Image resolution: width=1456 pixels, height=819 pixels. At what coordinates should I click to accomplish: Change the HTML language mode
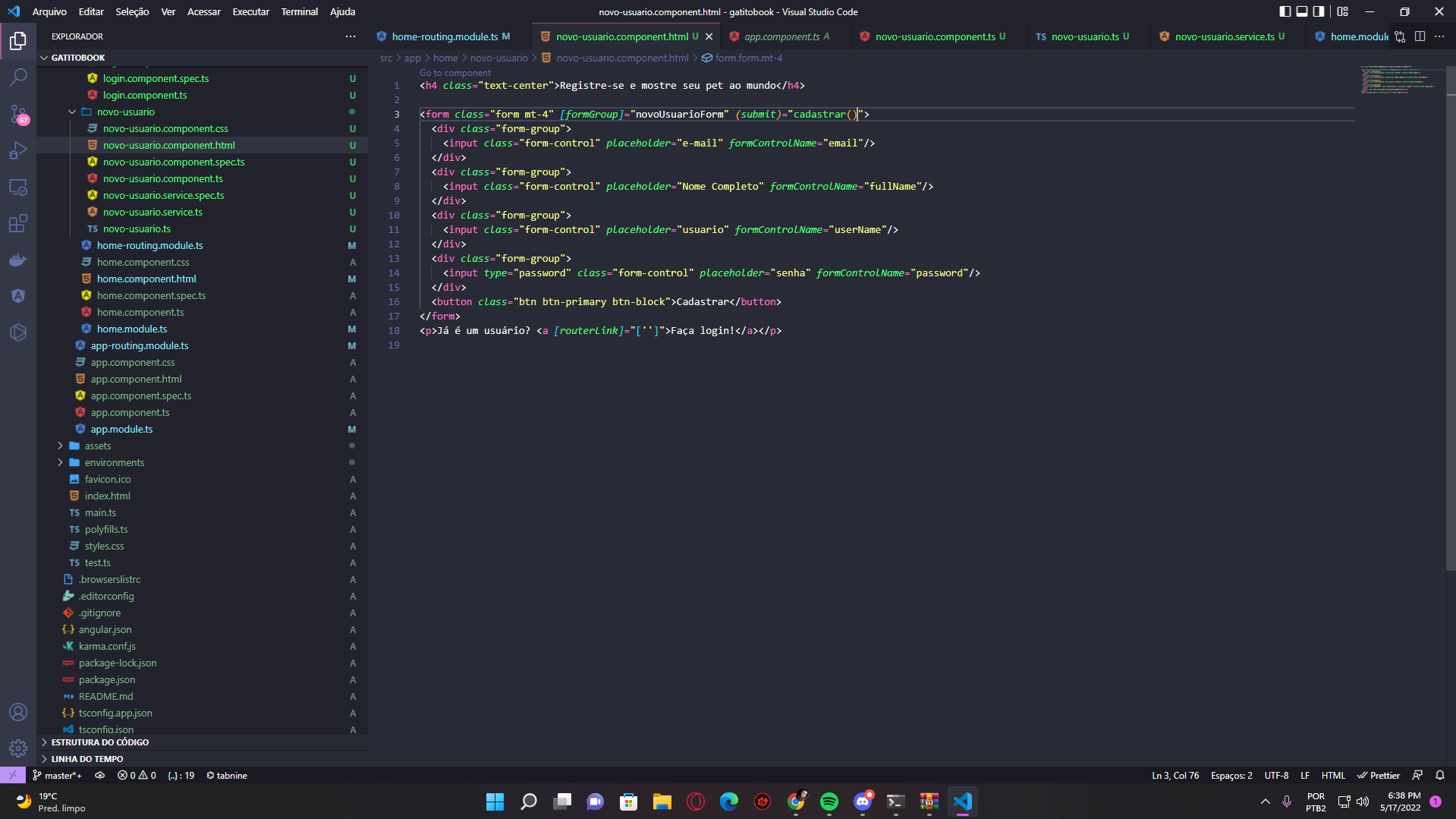[x=1333, y=775]
